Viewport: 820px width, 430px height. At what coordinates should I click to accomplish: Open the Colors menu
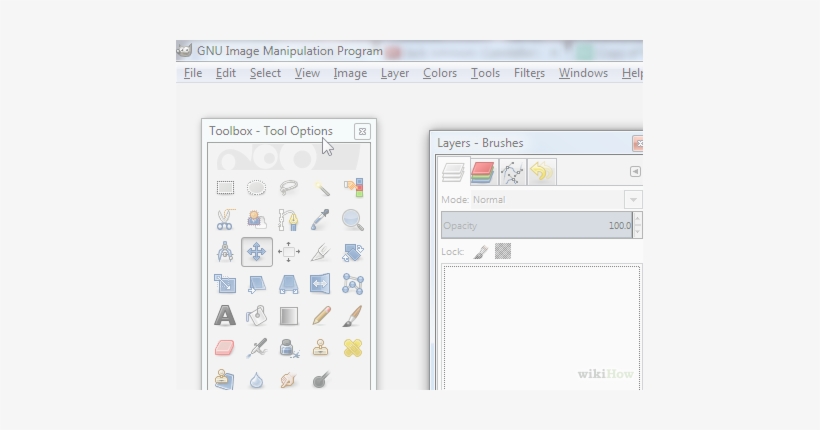(x=440, y=73)
